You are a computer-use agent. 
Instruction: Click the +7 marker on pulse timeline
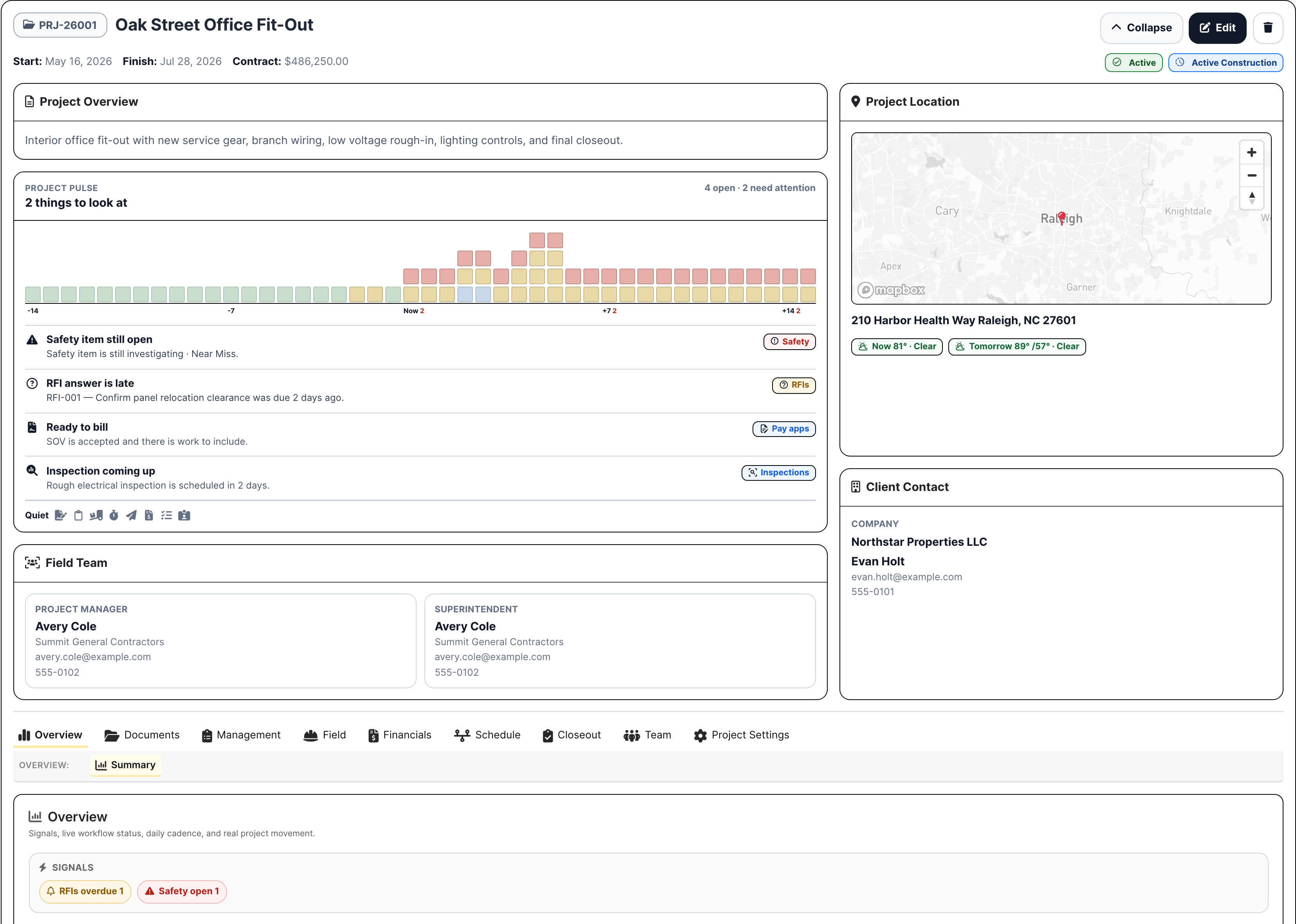[x=609, y=310]
